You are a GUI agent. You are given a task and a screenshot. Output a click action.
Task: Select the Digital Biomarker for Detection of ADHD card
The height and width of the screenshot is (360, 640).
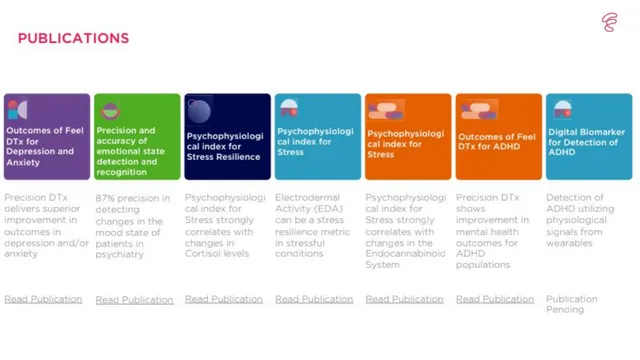pyautogui.click(x=589, y=137)
